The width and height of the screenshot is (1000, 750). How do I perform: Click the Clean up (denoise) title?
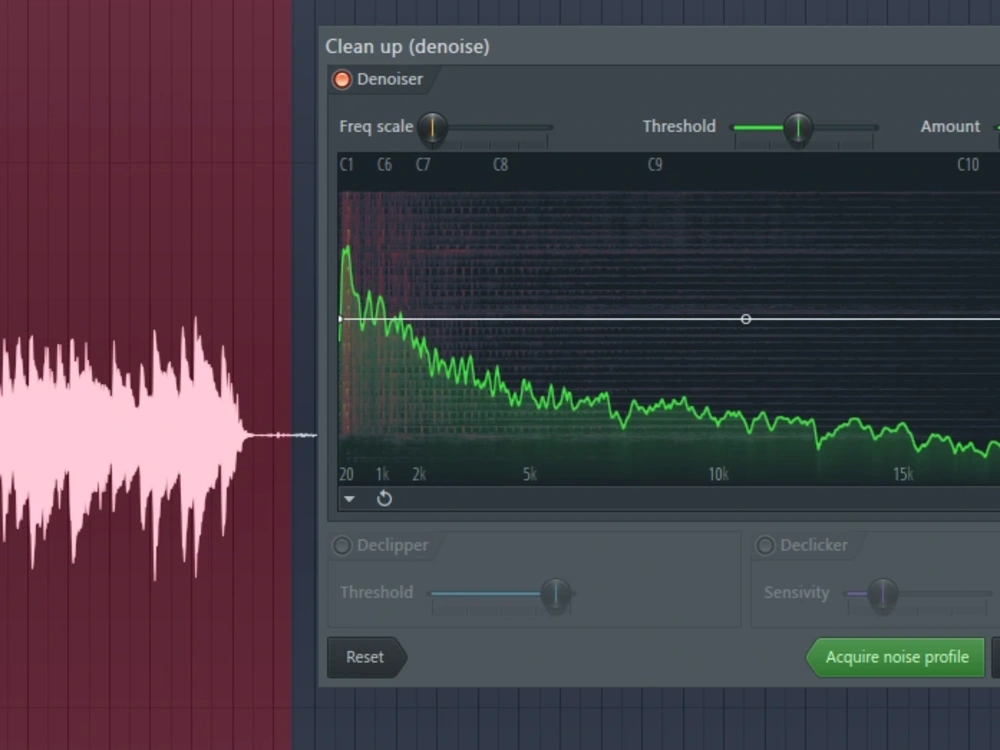pos(408,47)
